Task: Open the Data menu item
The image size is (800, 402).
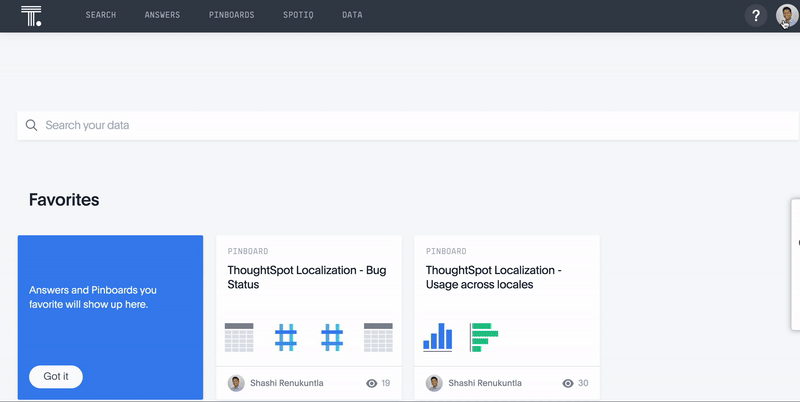Action: point(352,15)
